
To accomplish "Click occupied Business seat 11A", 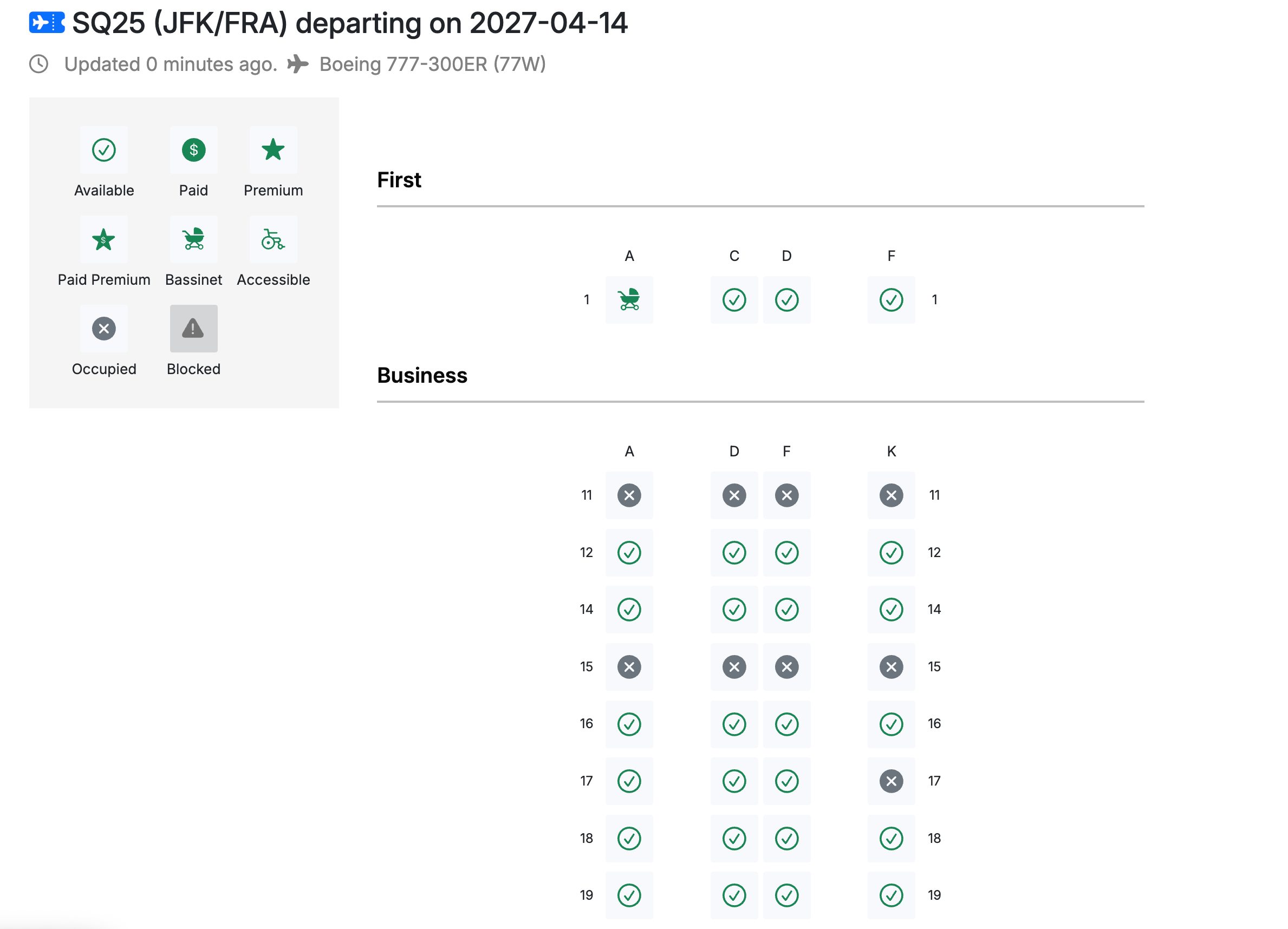I will [x=629, y=495].
